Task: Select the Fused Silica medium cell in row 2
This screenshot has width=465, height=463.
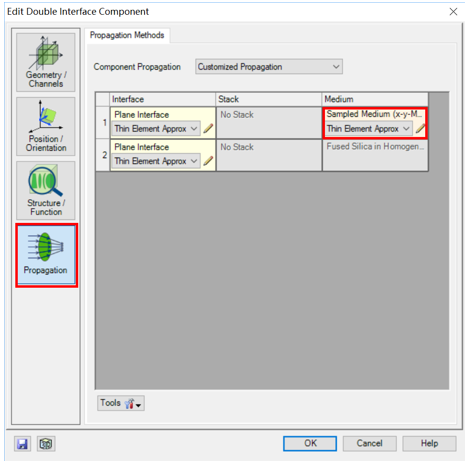Action: point(375,155)
